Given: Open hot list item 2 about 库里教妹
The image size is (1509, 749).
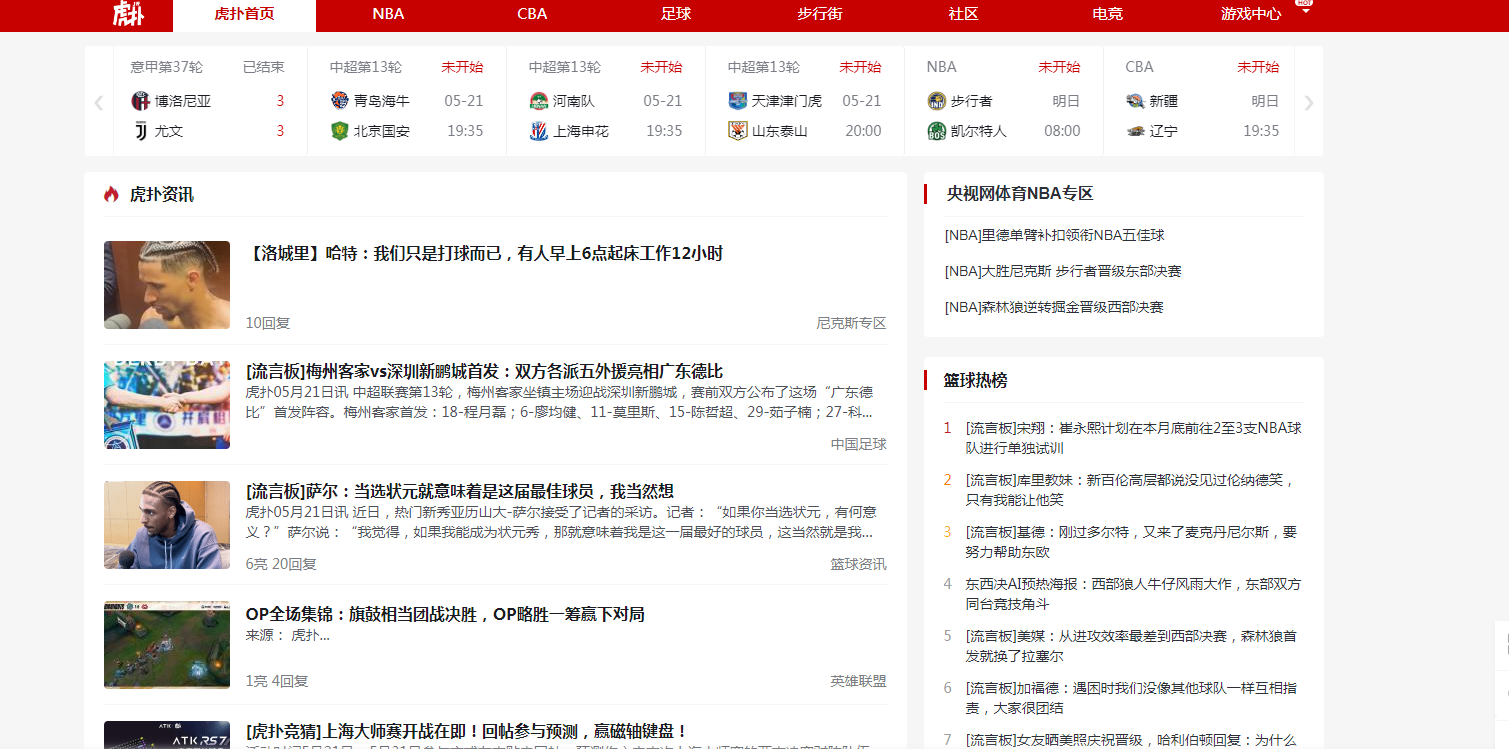Looking at the screenshot, I should point(1131,490).
